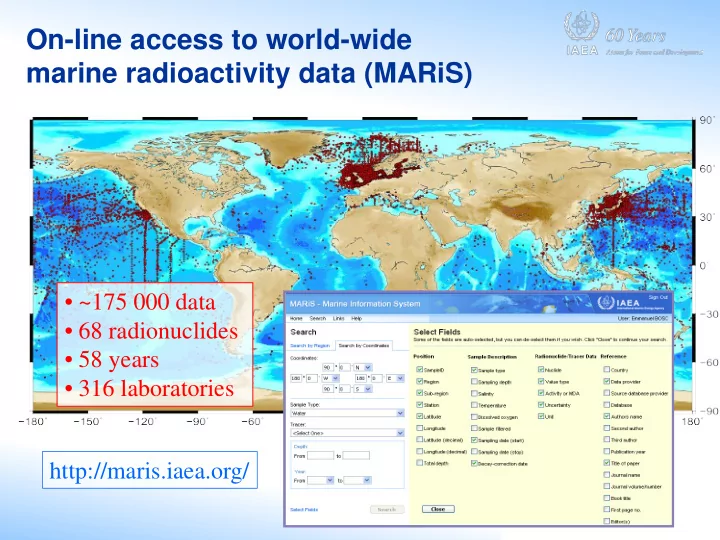This screenshot has height=540, width=720.
Task: Open the north latitude N dropdown
Action: pyautogui.click(x=362, y=367)
